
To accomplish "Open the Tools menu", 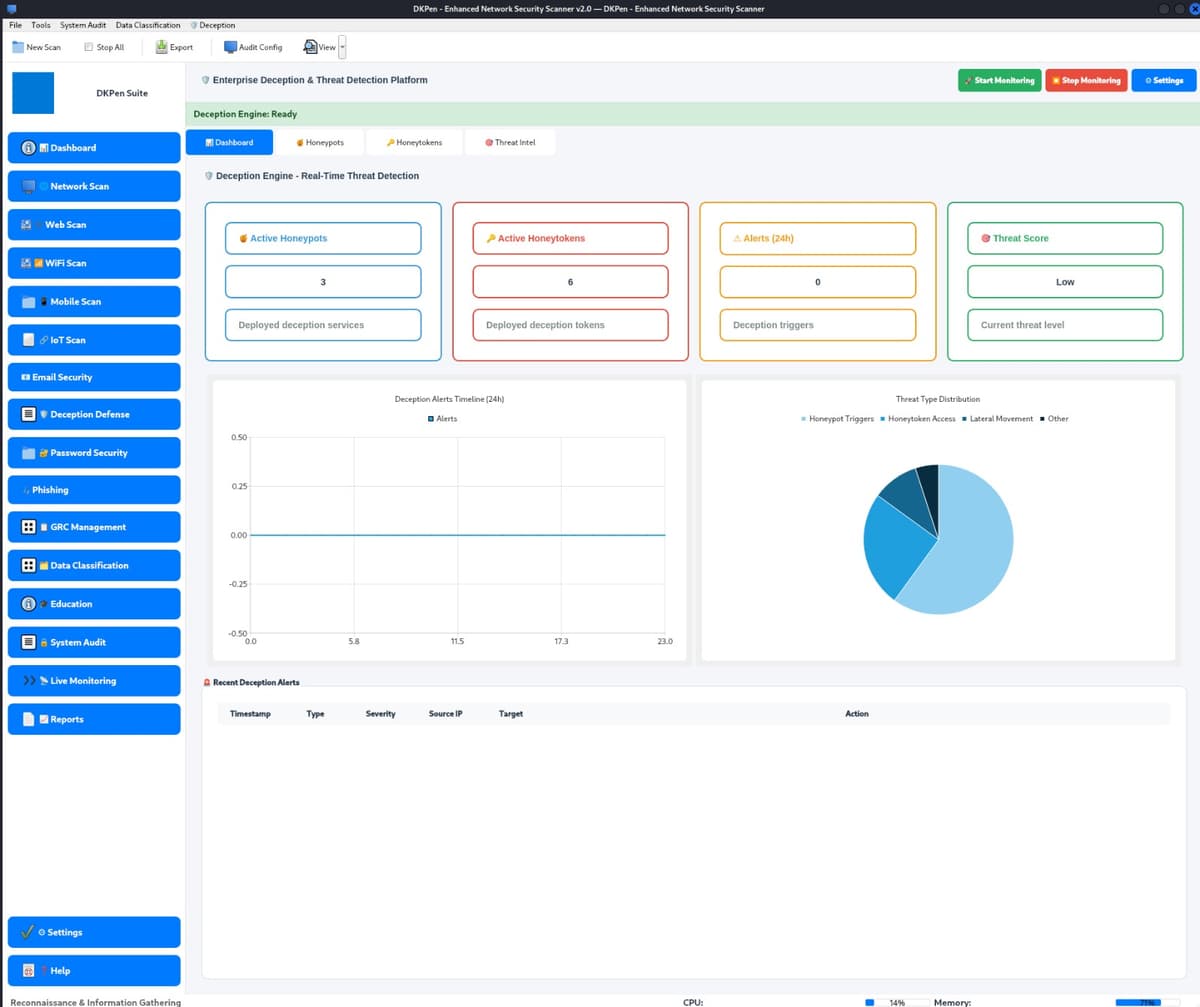I will tap(40, 25).
